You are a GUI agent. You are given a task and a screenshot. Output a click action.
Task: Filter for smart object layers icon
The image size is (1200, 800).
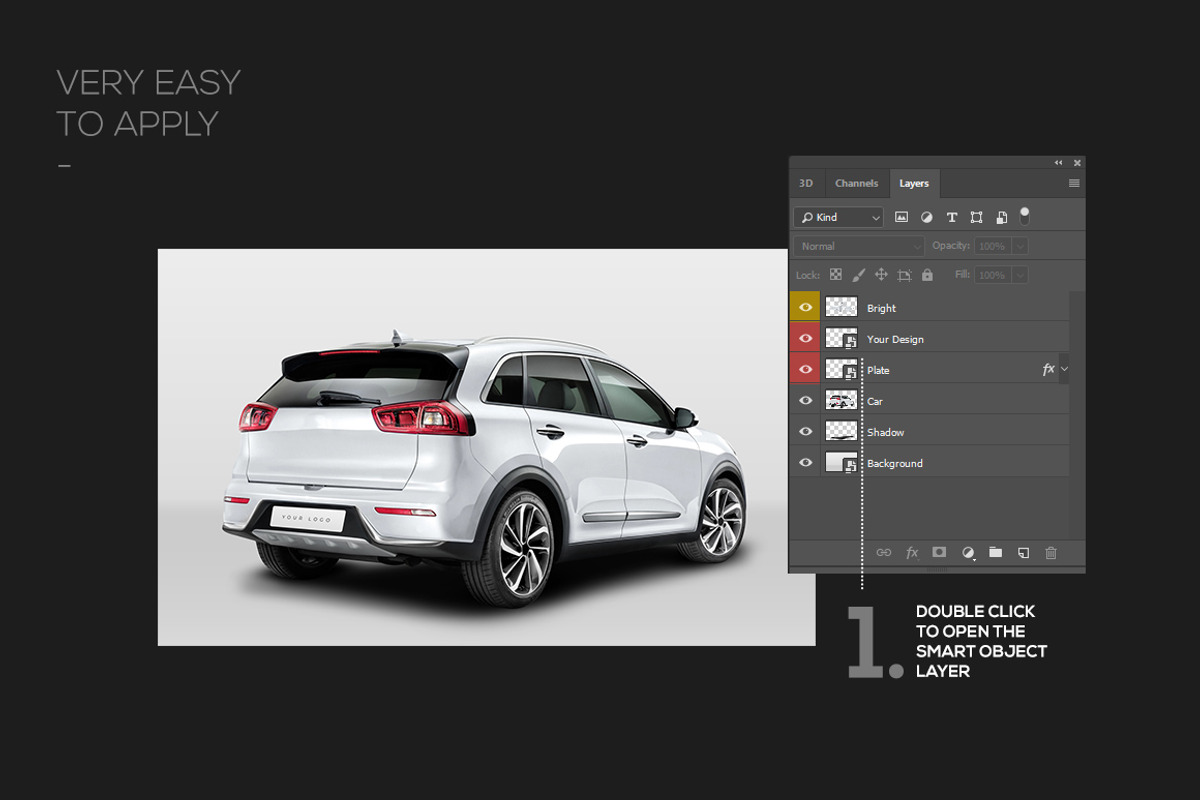(x=1001, y=217)
